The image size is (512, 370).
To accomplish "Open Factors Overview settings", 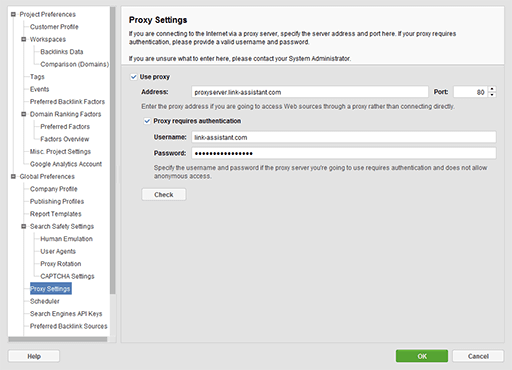I will [65, 139].
